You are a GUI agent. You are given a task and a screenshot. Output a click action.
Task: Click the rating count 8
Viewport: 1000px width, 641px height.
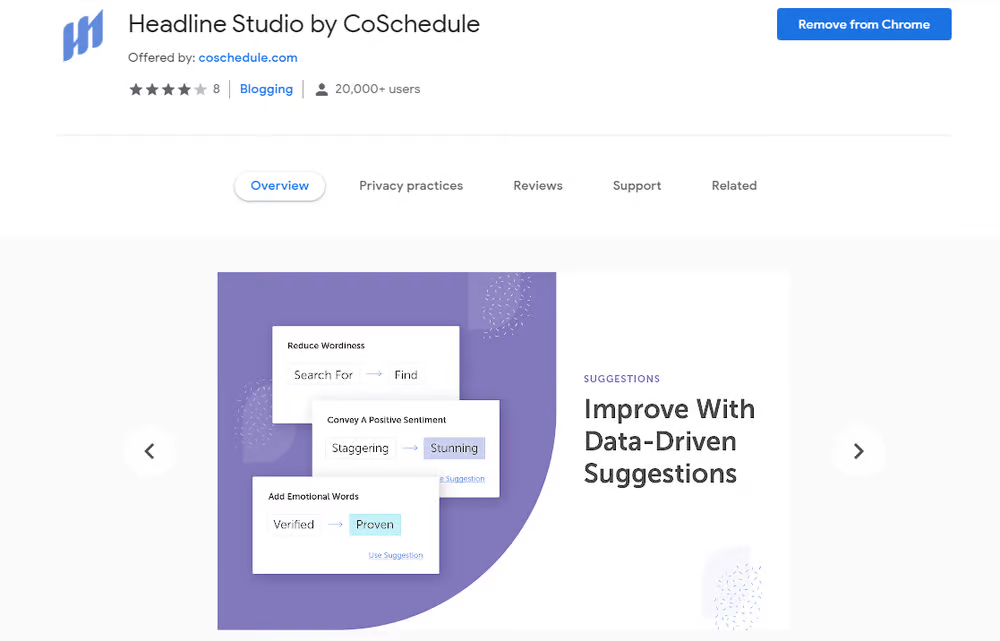tap(216, 89)
